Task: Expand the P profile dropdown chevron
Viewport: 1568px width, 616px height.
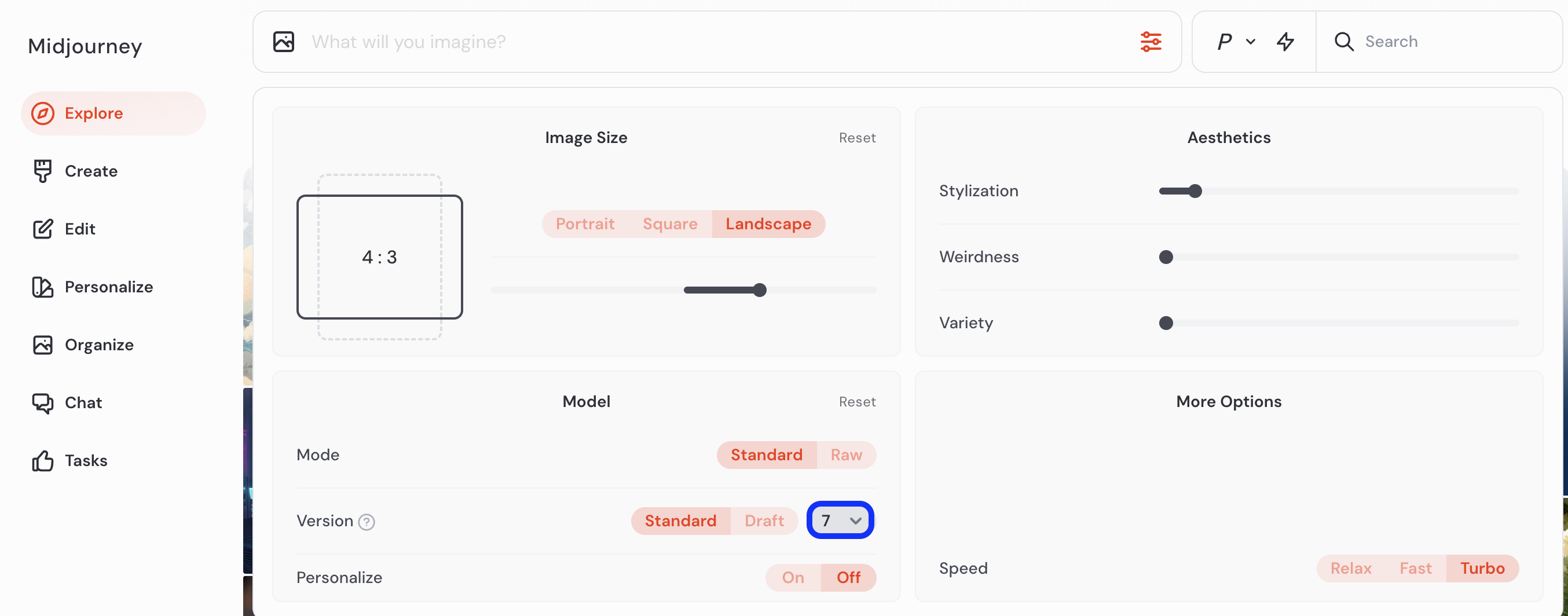Action: [1251, 41]
